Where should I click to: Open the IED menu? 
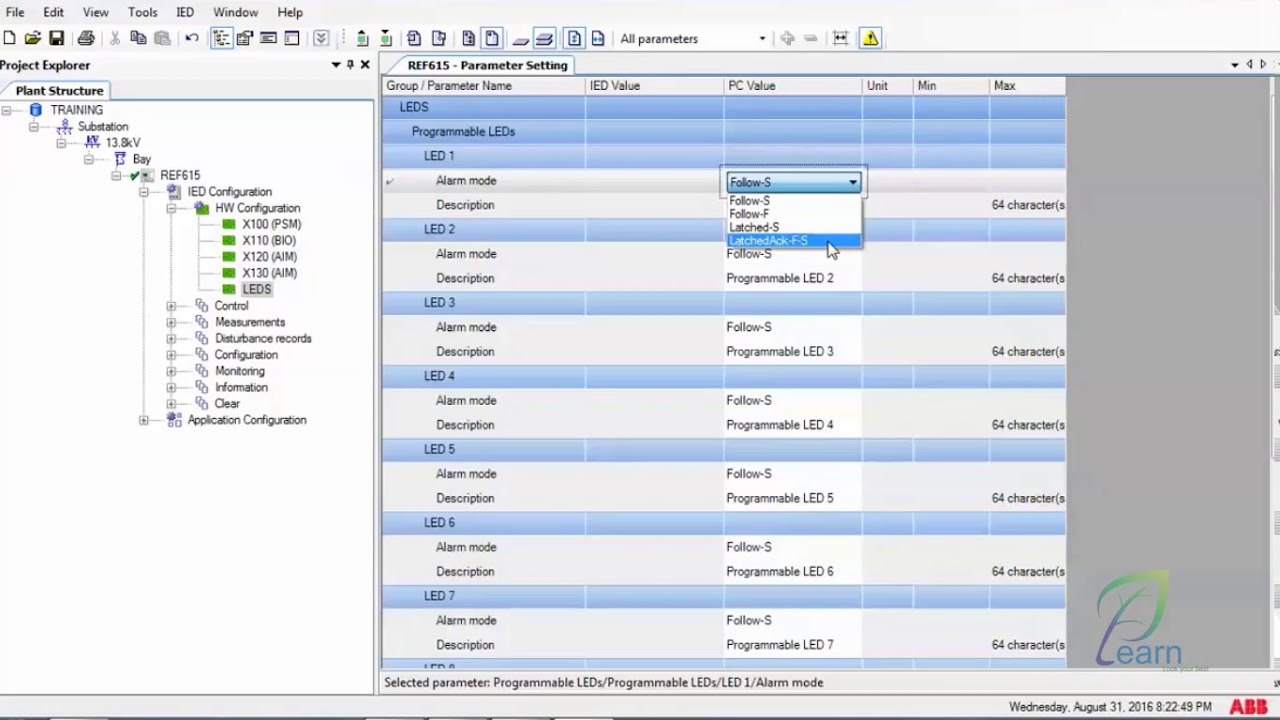185,12
